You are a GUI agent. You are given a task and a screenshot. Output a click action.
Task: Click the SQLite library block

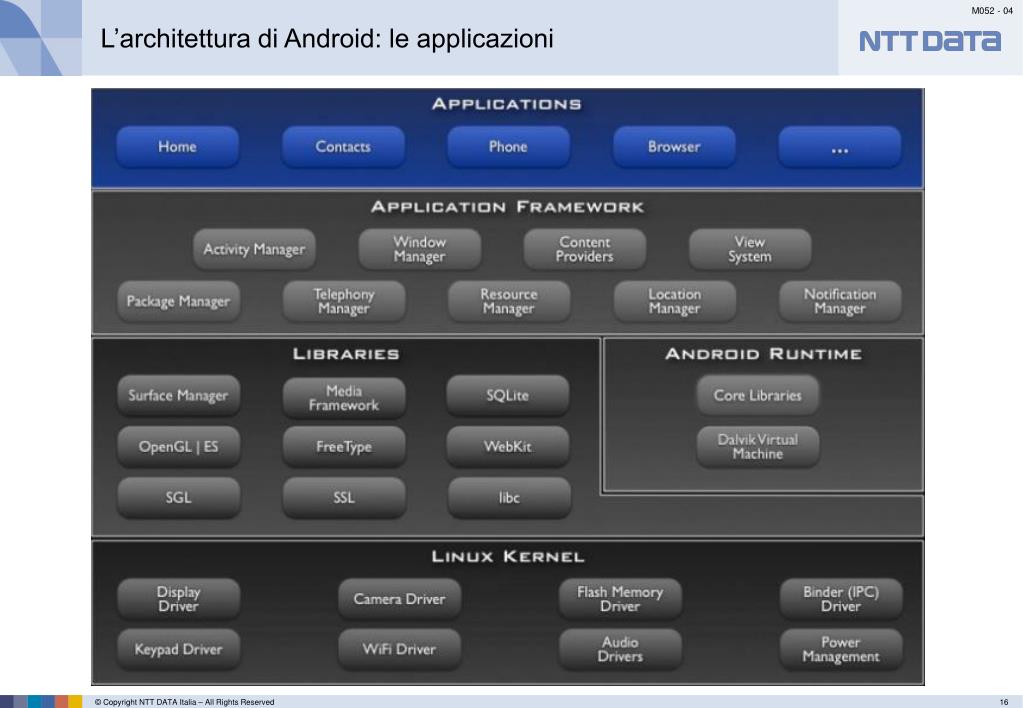508,395
